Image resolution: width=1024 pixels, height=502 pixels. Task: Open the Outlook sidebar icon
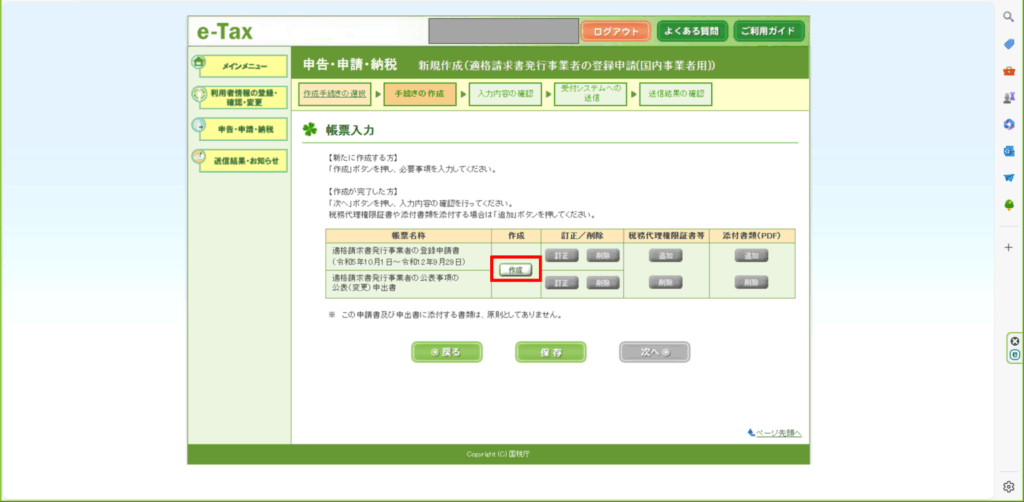pyautogui.click(x=1008, y=151)
